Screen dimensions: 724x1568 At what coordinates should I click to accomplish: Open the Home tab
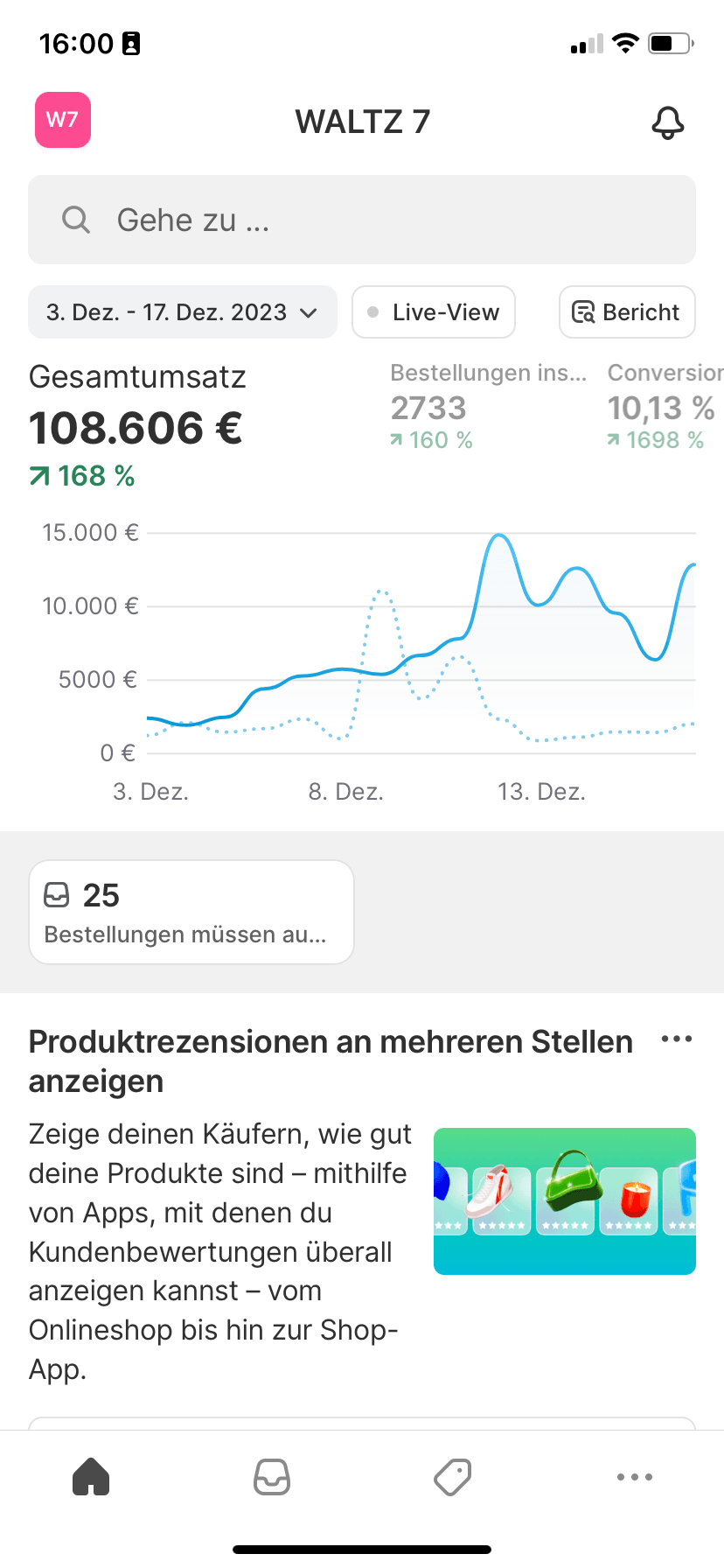(91, 1477)
